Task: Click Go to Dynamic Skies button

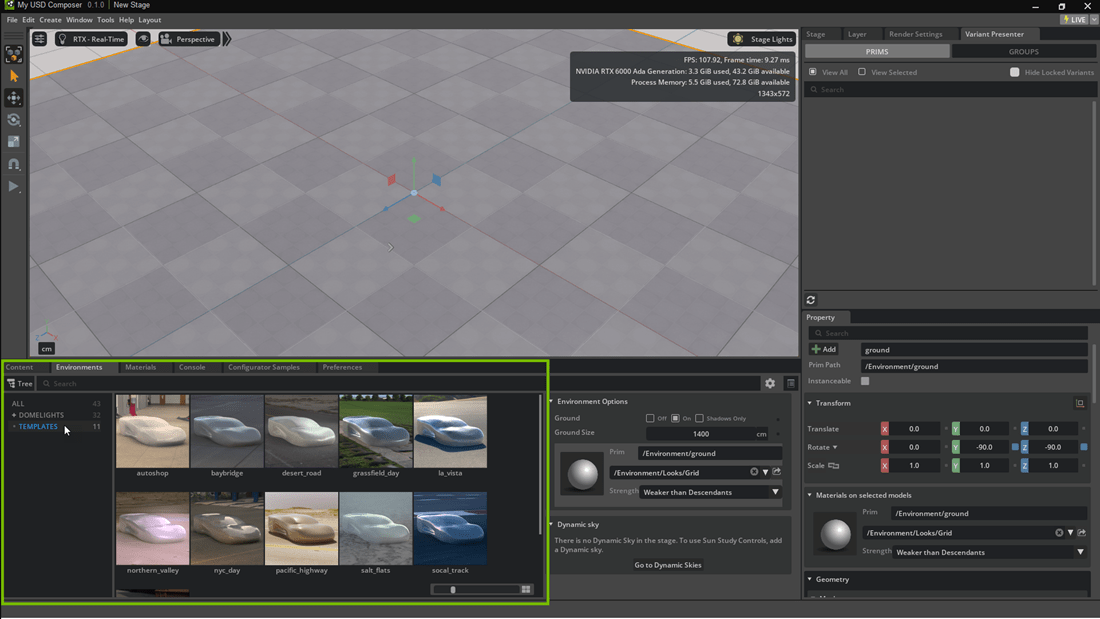Action: 668,565
